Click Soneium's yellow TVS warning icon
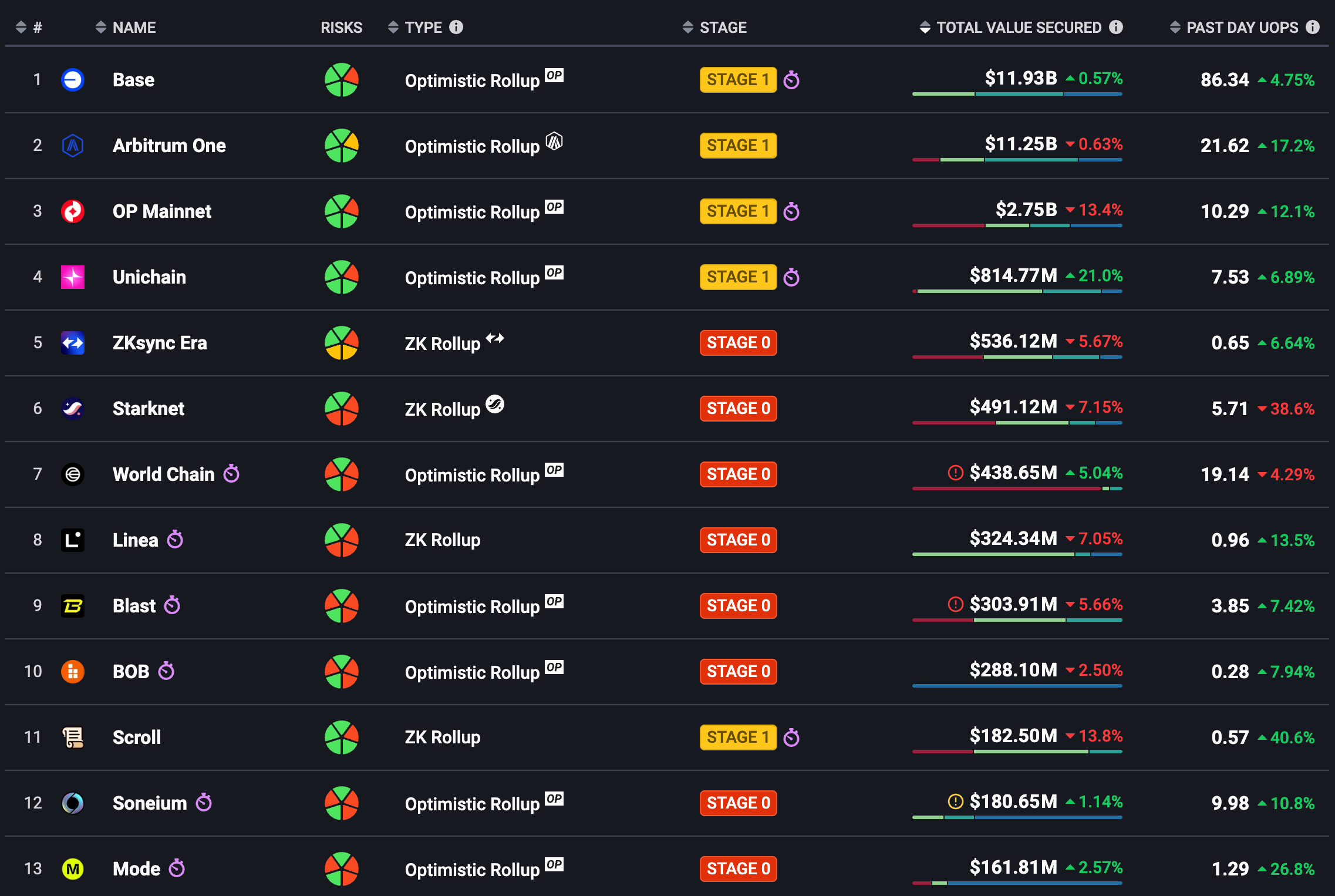 pos(956,801)
